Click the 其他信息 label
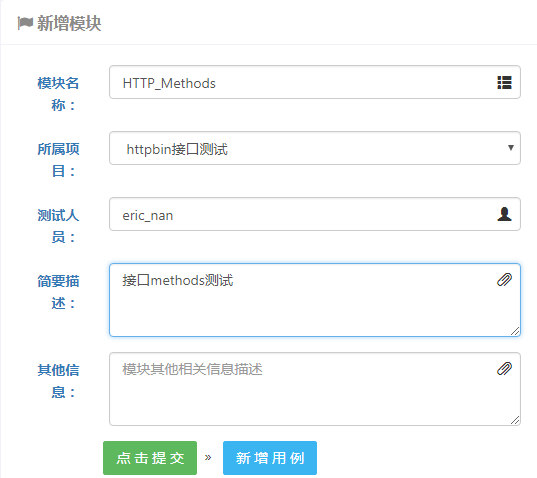The image size is (537, 478). point(58,381)
